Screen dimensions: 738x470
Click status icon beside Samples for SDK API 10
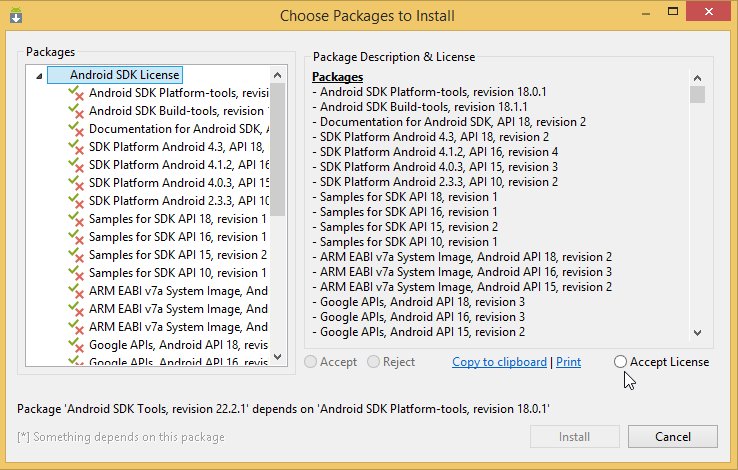click(x=76, y=273)
